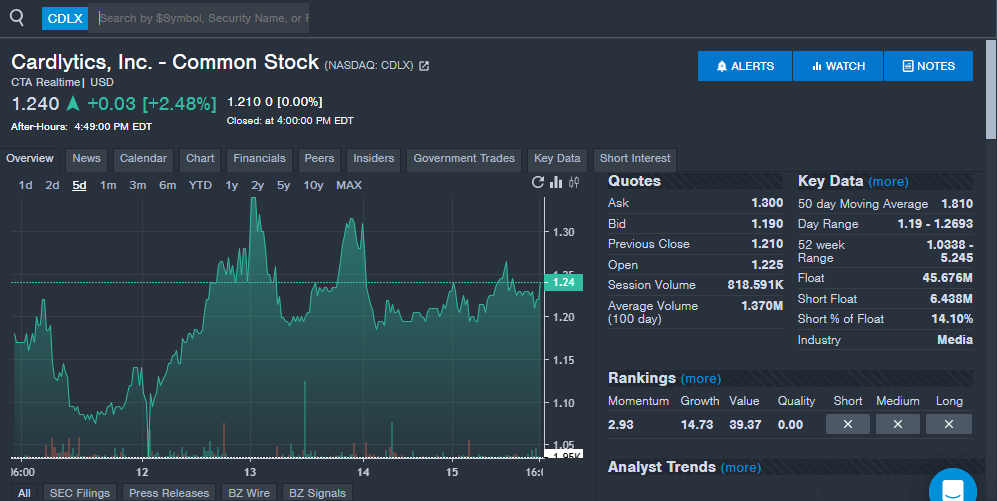Click the page vertical scrollbar thumb

click(x=991, y=89)
